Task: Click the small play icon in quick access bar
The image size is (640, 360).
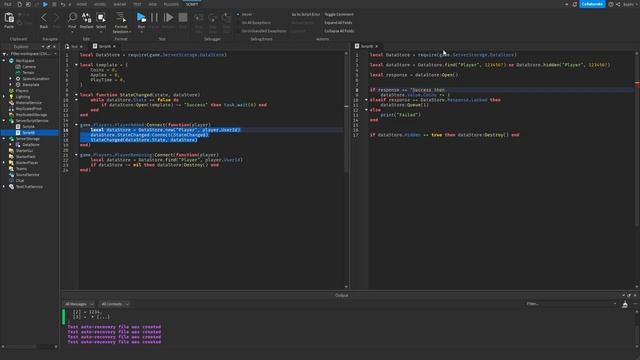Action: coord(45,4)
